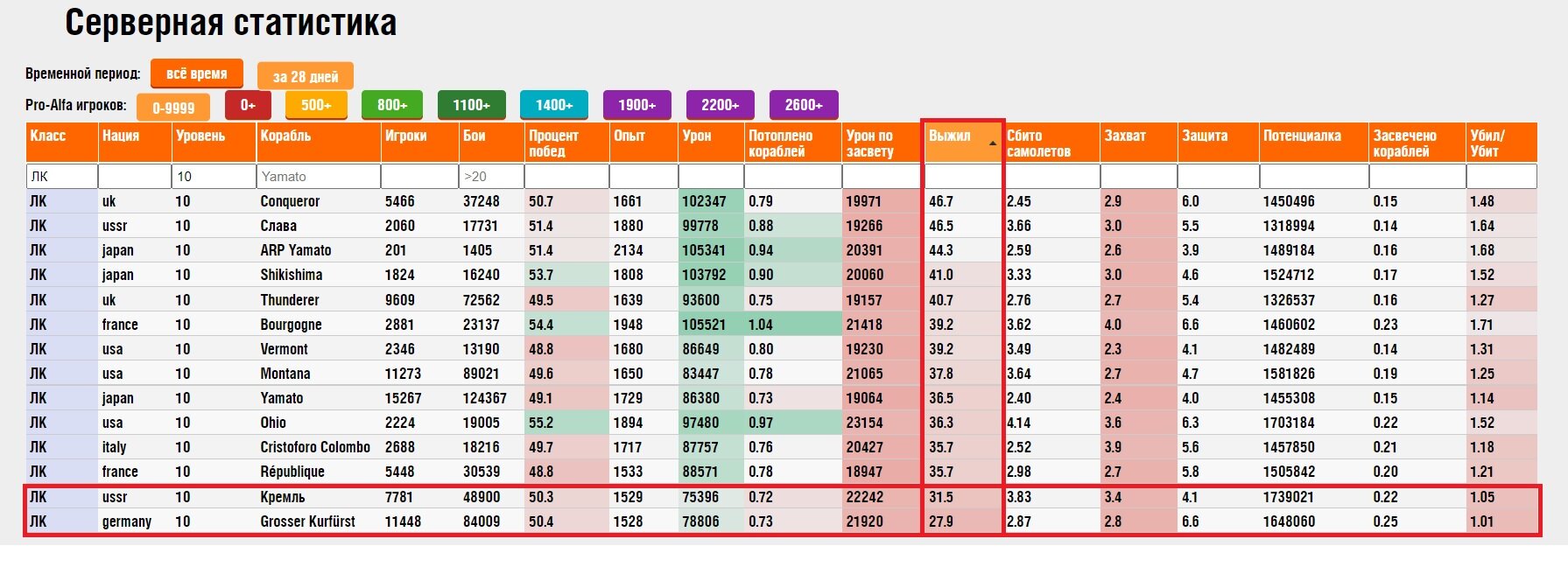Sort table by Корабль column
1568x567 pixels.
click(x=319, y=143)
